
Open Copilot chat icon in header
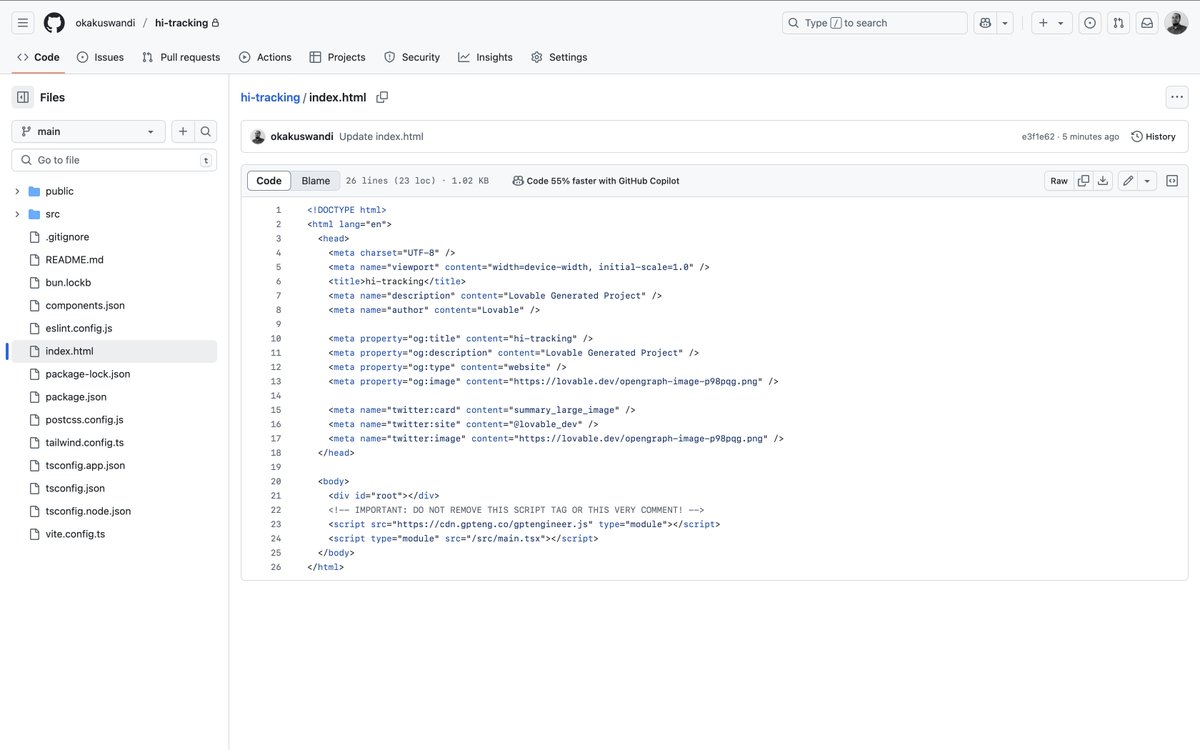pos(985,23)
